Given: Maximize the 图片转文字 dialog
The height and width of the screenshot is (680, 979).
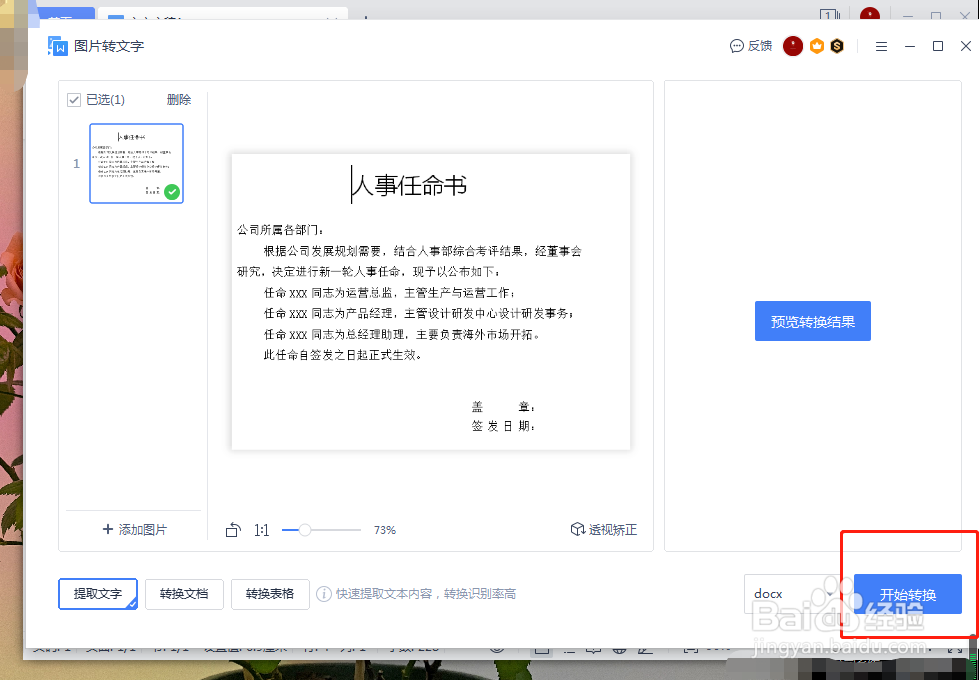Looking at the screenshot, I should click(x=938, y=46).
